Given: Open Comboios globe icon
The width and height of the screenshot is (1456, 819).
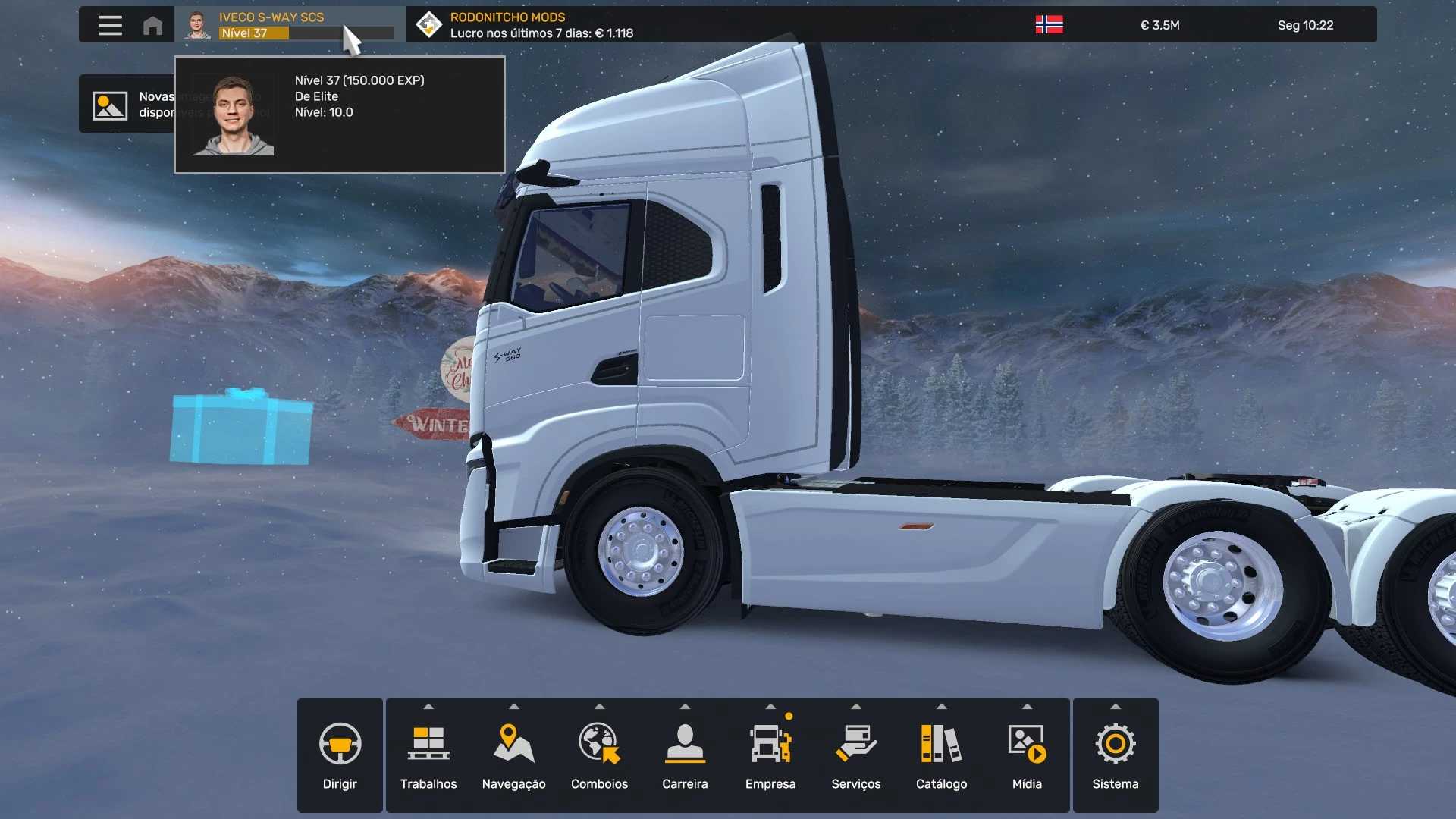Looking at the screenshot, I should pyautogui.click(x=599, y=744).
